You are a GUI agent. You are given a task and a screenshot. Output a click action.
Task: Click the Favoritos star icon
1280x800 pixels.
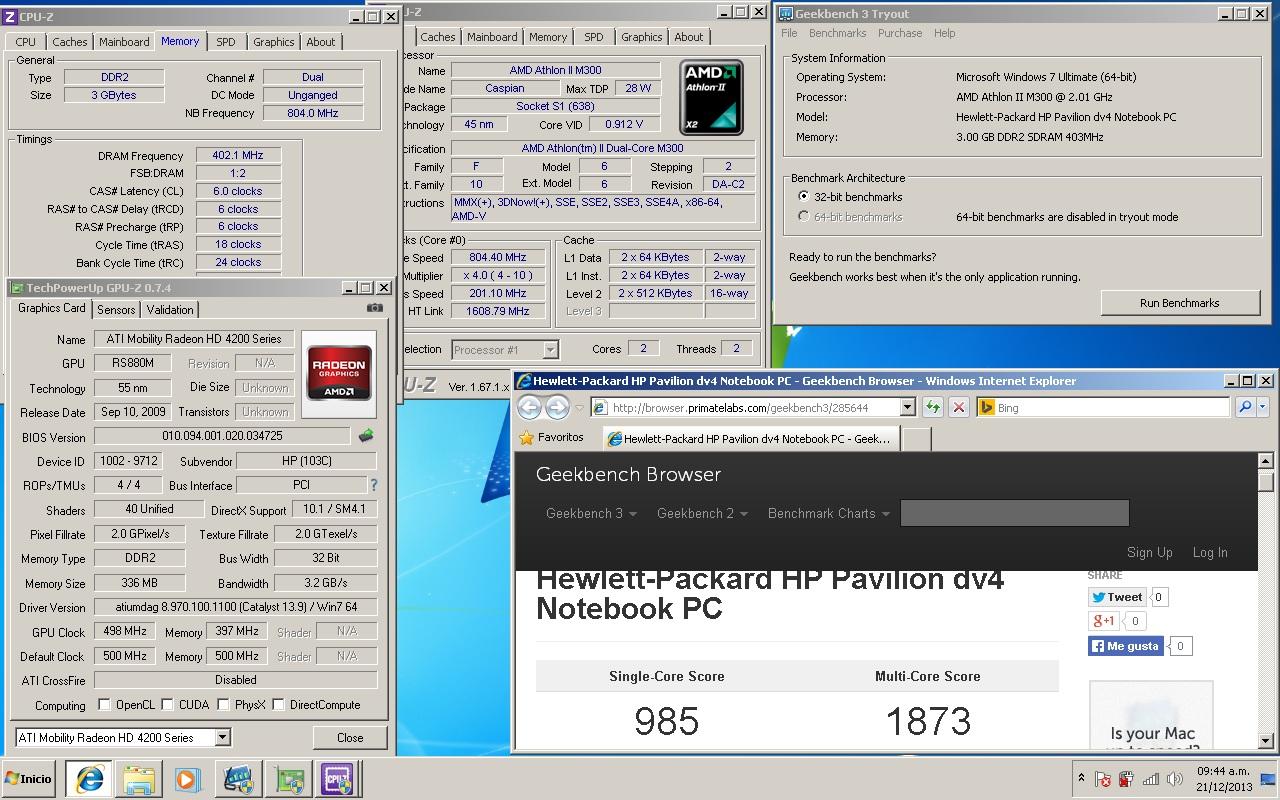[x=527, y=438]
